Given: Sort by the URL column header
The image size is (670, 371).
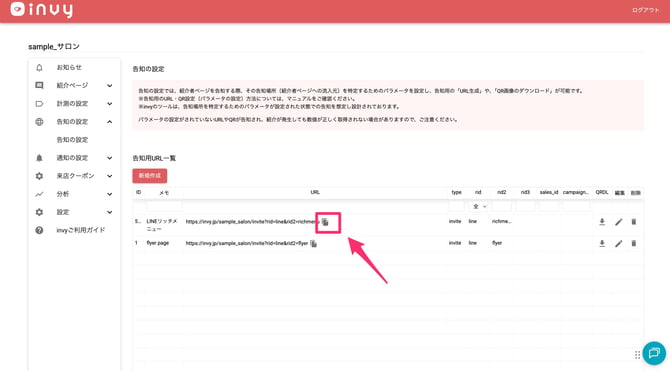Looking at the screenshot, I should point(315,192).
